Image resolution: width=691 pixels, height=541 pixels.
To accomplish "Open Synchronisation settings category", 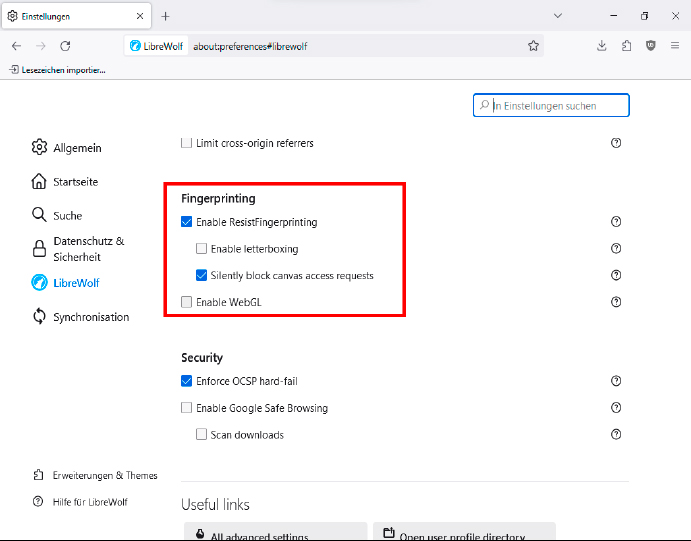I will point(80,317).
